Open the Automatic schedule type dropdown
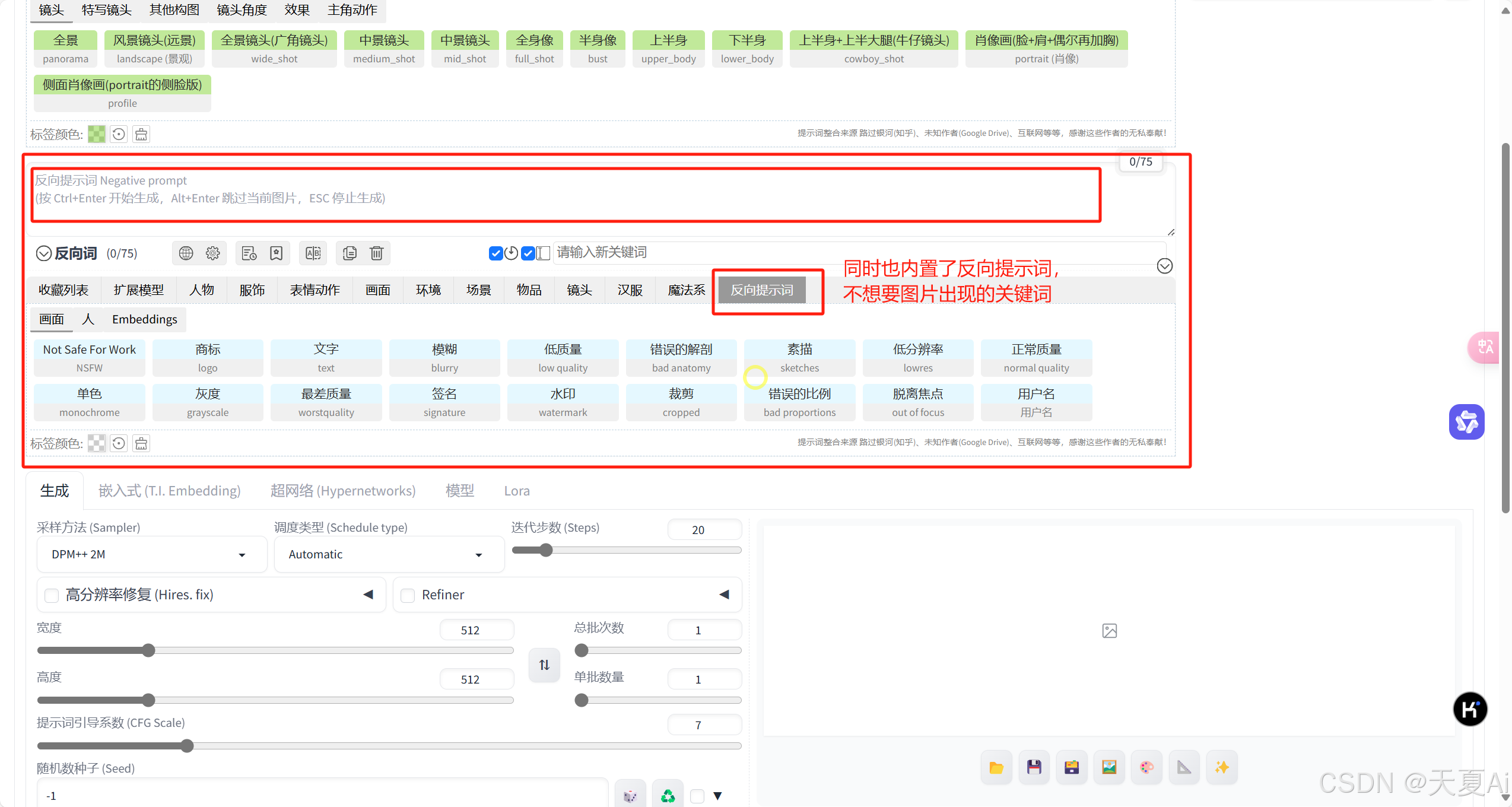1512x807 pixels. click(389, 554)
